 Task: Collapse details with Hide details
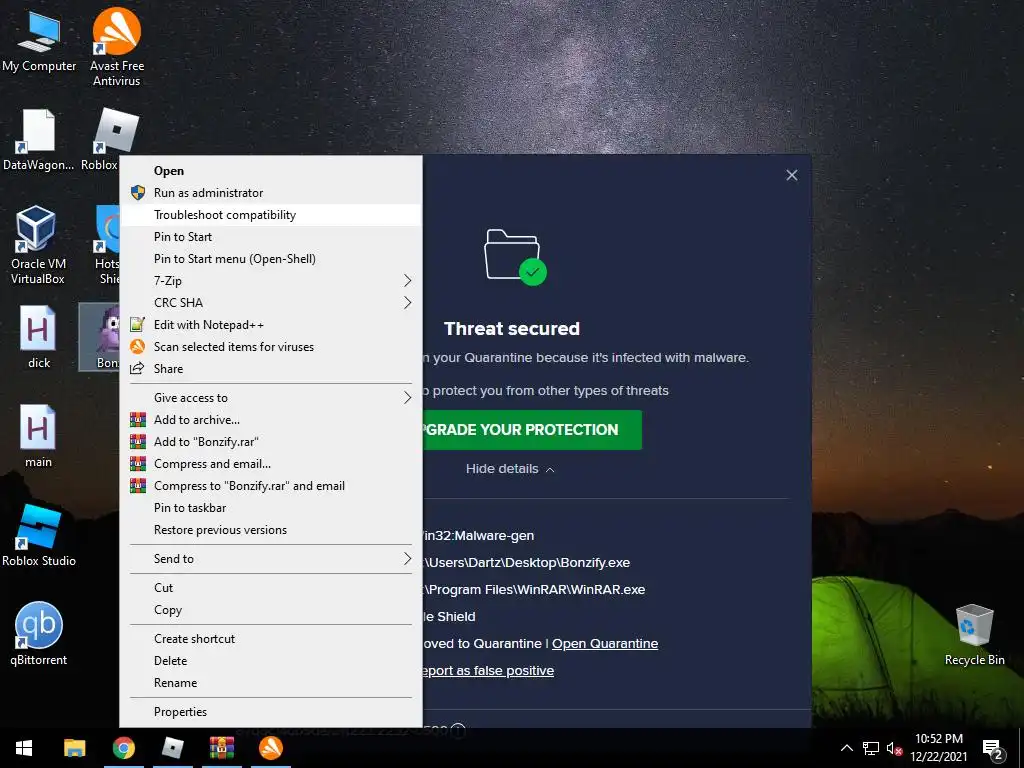[510, 469]
